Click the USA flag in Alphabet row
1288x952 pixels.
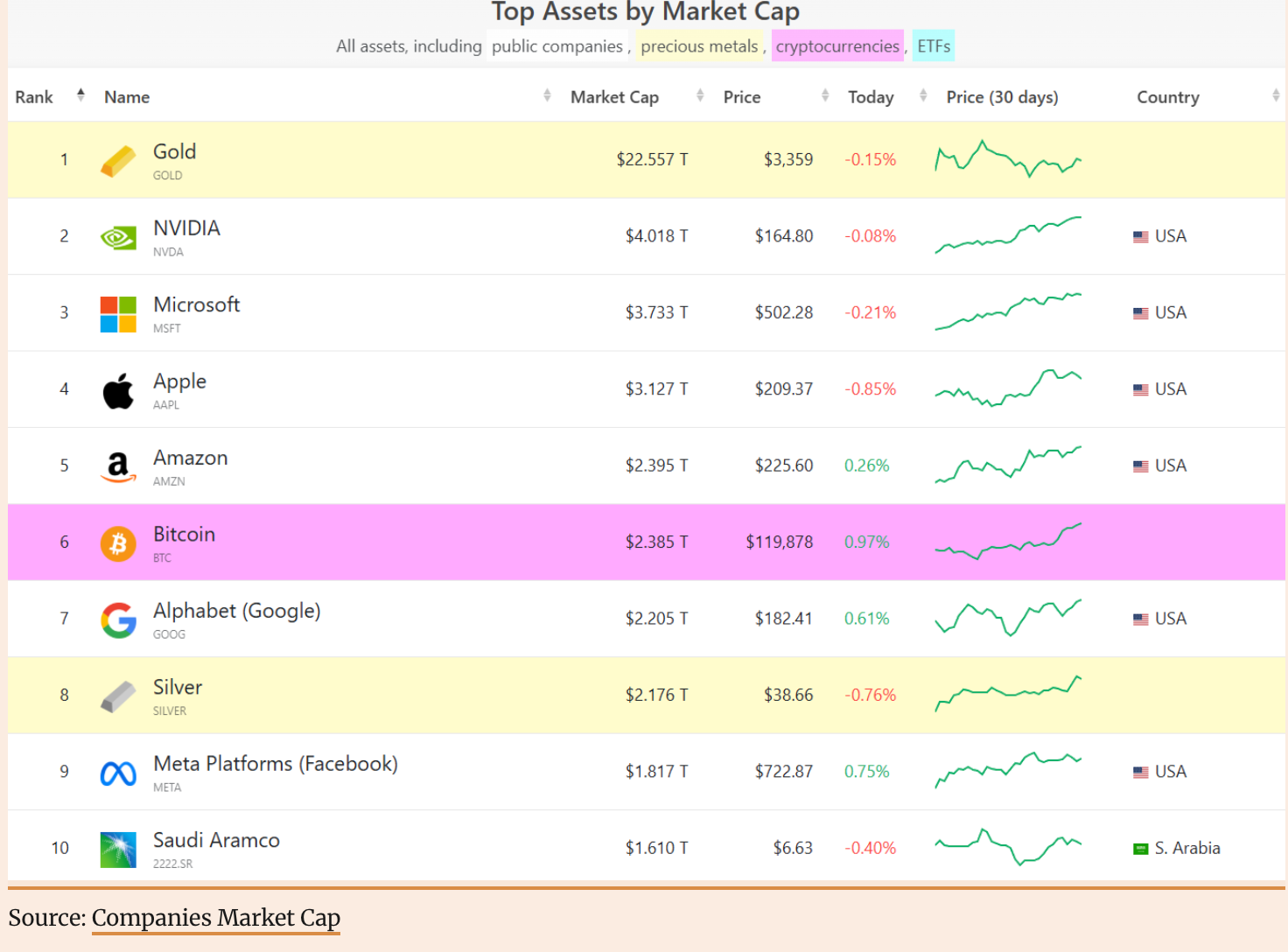pyautogui.click(x=1141, y=619)
